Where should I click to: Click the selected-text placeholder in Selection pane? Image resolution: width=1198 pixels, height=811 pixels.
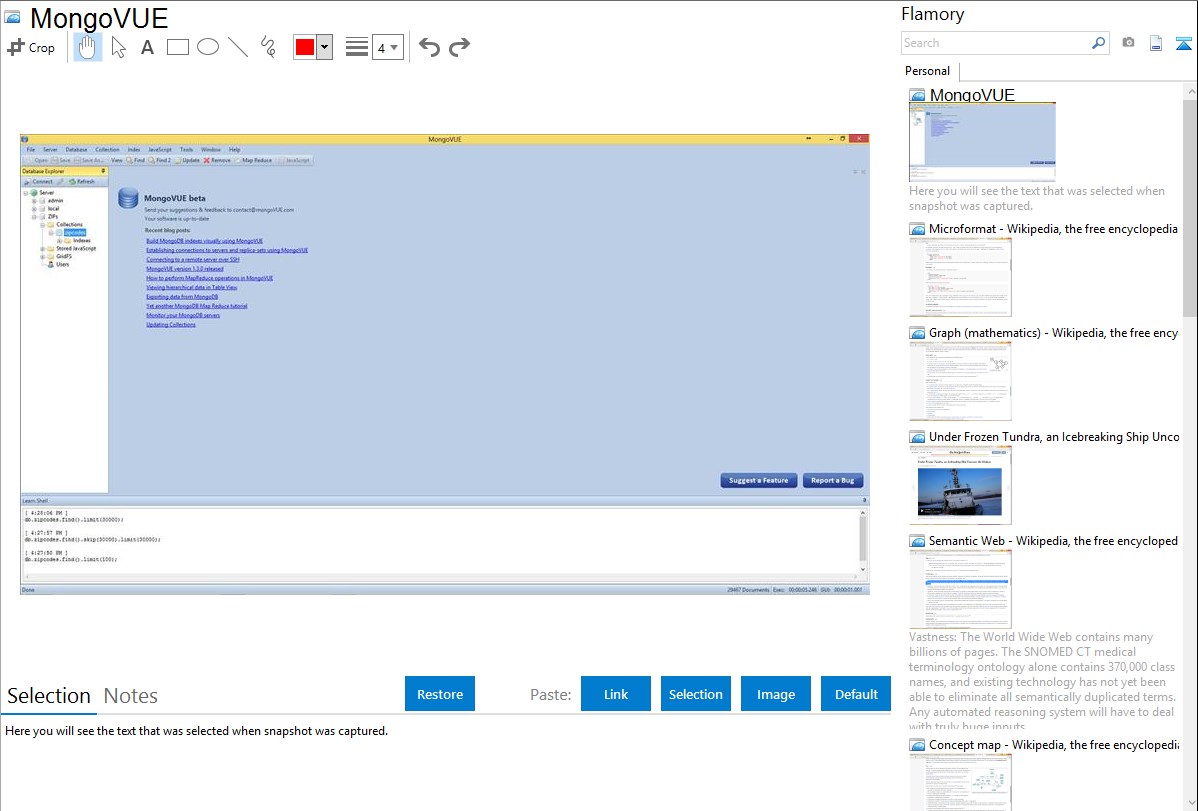click(x=196, y=731)
